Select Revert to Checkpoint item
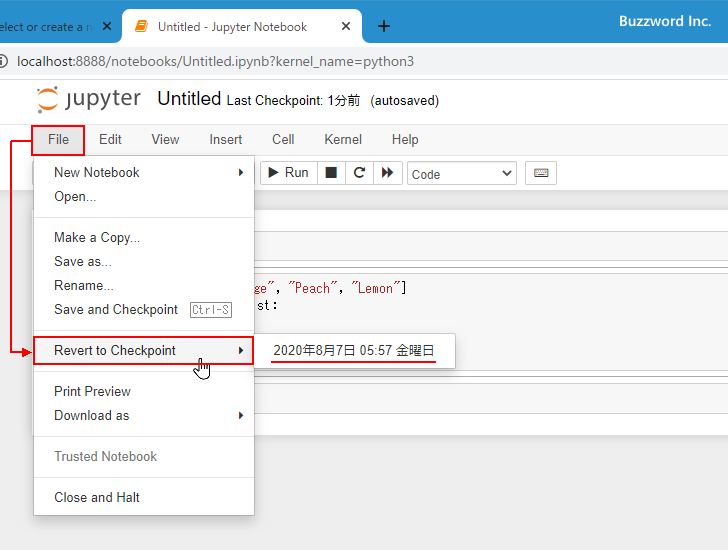The width and height of the screenshot is (728, 550). click(144, 350)
